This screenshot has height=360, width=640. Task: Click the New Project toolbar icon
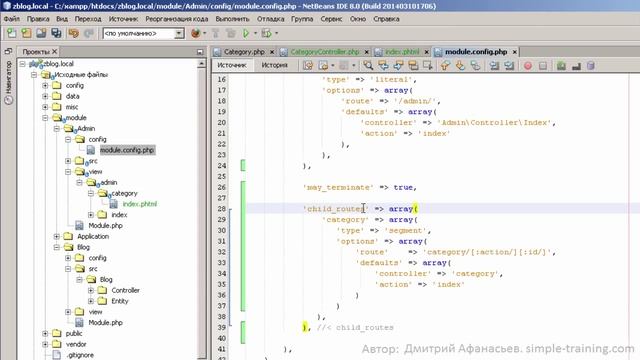(x=27, y=33)
